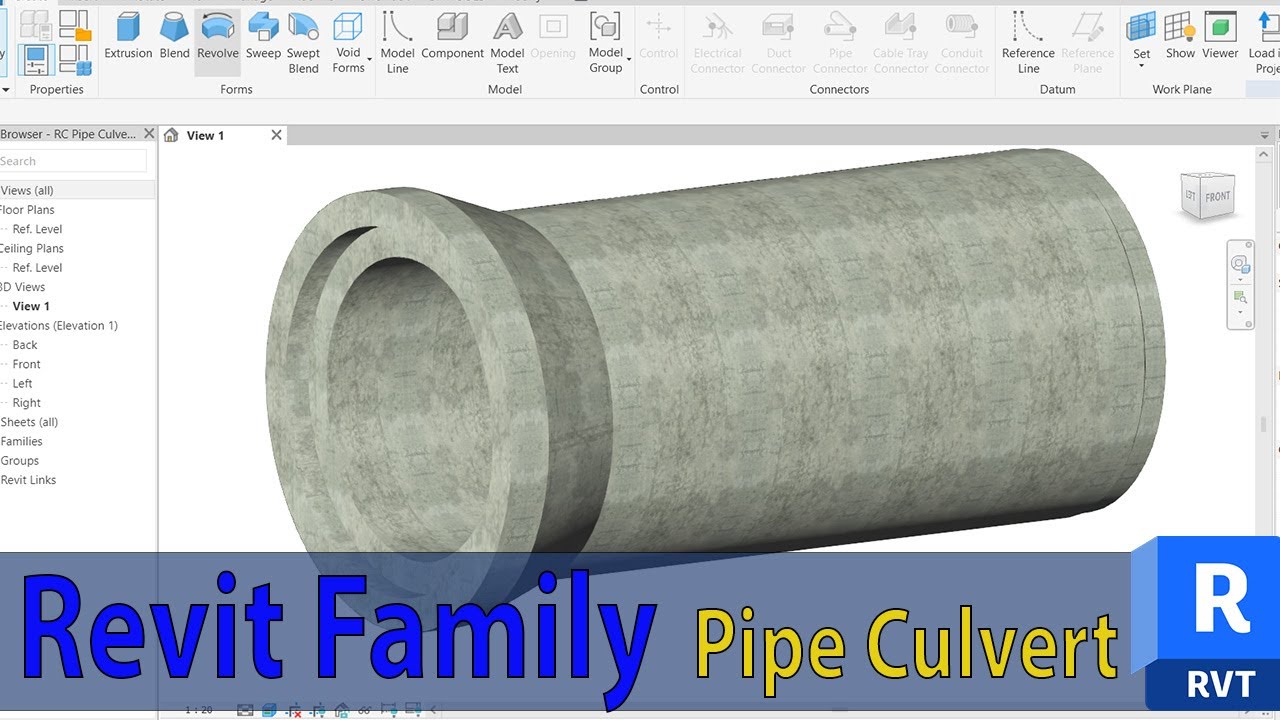Close the Project Browser panel
This screenshot has height=720, width=1280.
149,133
